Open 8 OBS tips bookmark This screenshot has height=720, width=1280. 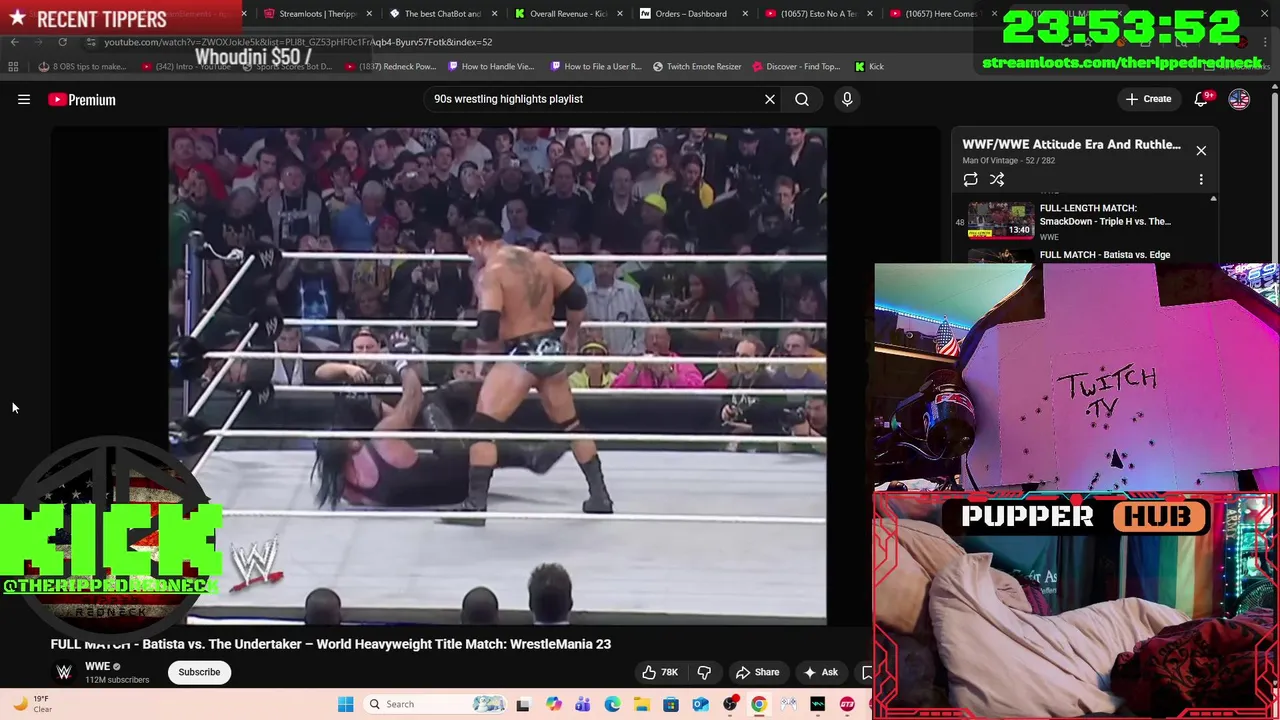tap(82, 66)
